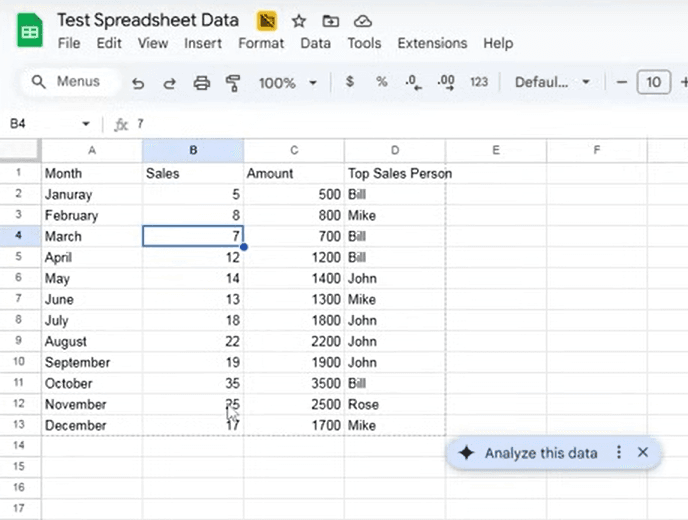Format as currency with dollar icon
This screenshot has height=520, width=688.
(350, 82)
